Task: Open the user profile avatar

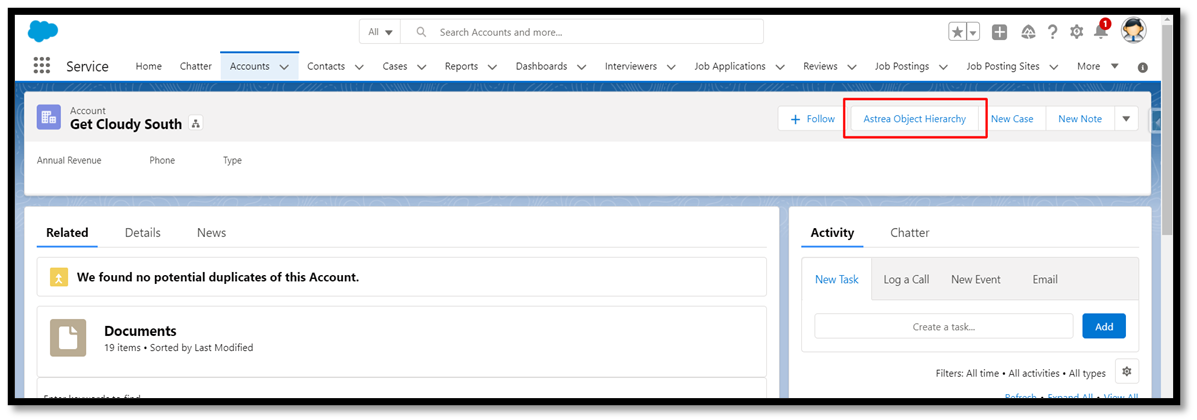Action: pyautogui.click(x=1134, y=31)
